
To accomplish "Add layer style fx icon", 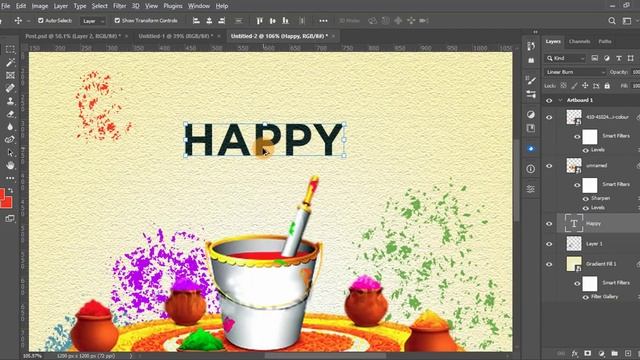I will [x=575, y=353].
